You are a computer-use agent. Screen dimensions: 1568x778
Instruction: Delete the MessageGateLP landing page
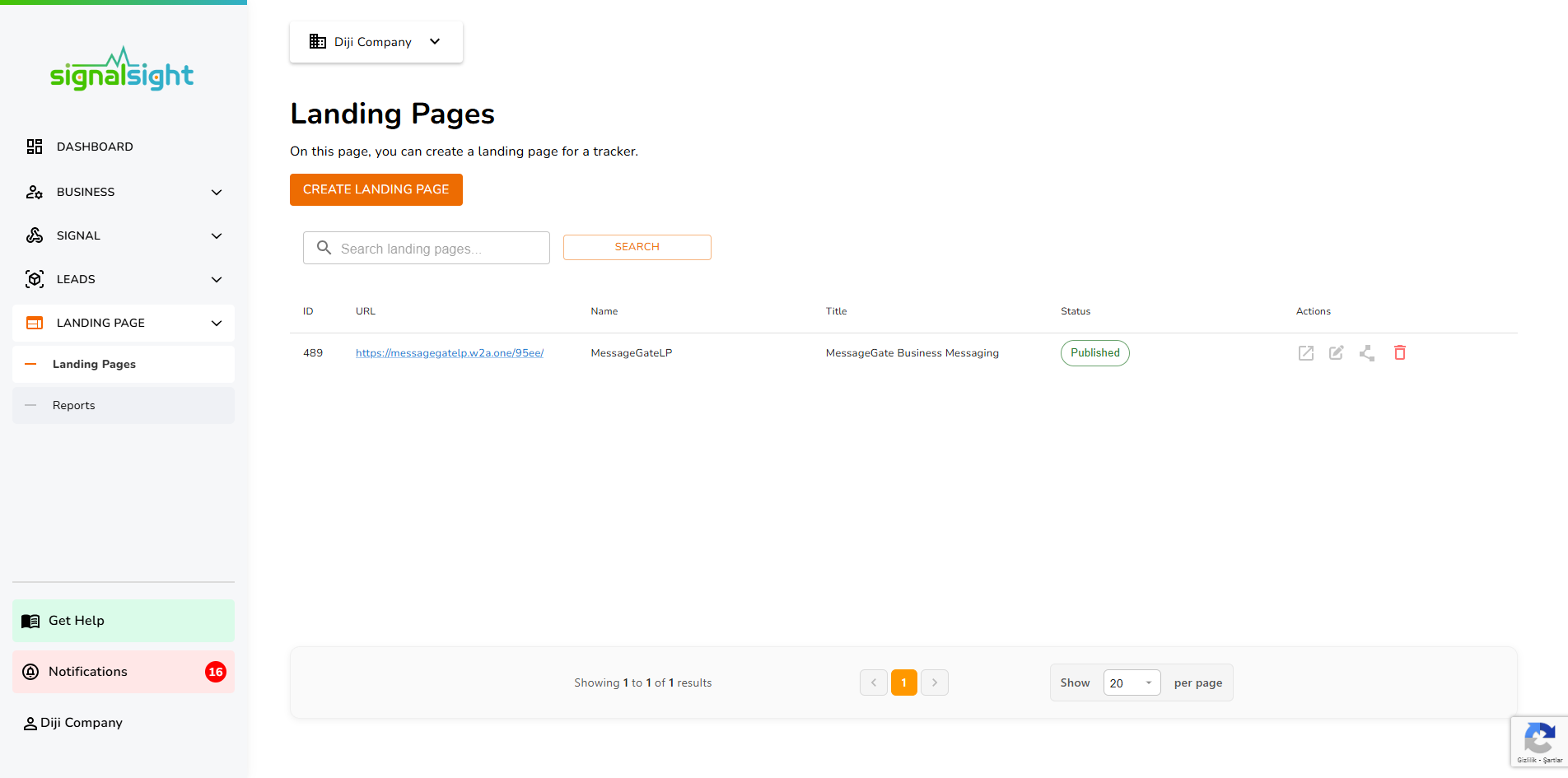[x=1400, y=352]
